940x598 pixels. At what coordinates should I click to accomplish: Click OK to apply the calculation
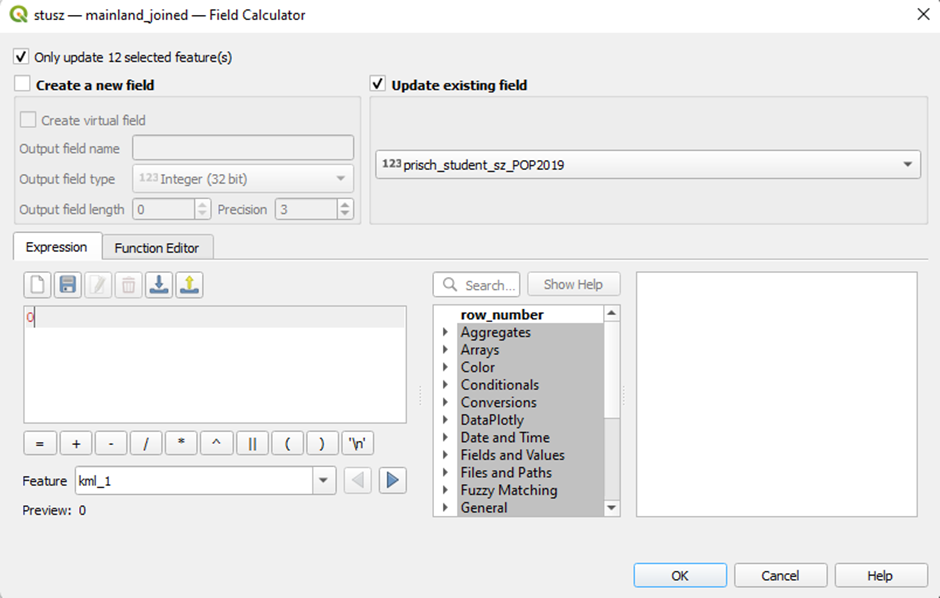[x=679, y=575]
